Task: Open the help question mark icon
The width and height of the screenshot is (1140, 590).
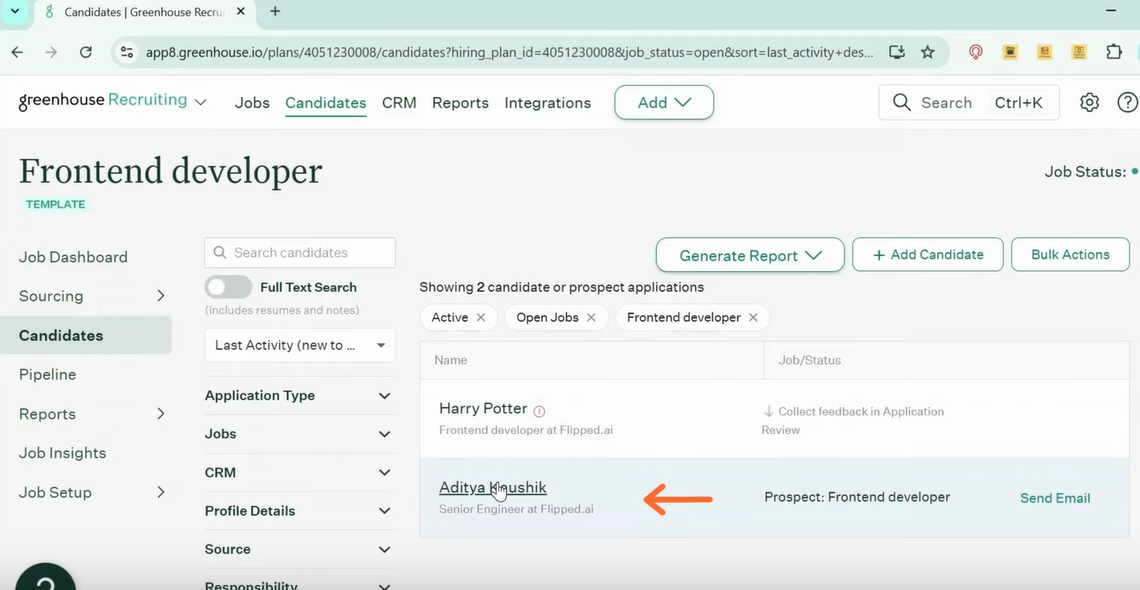Action: coord(1127,102)
